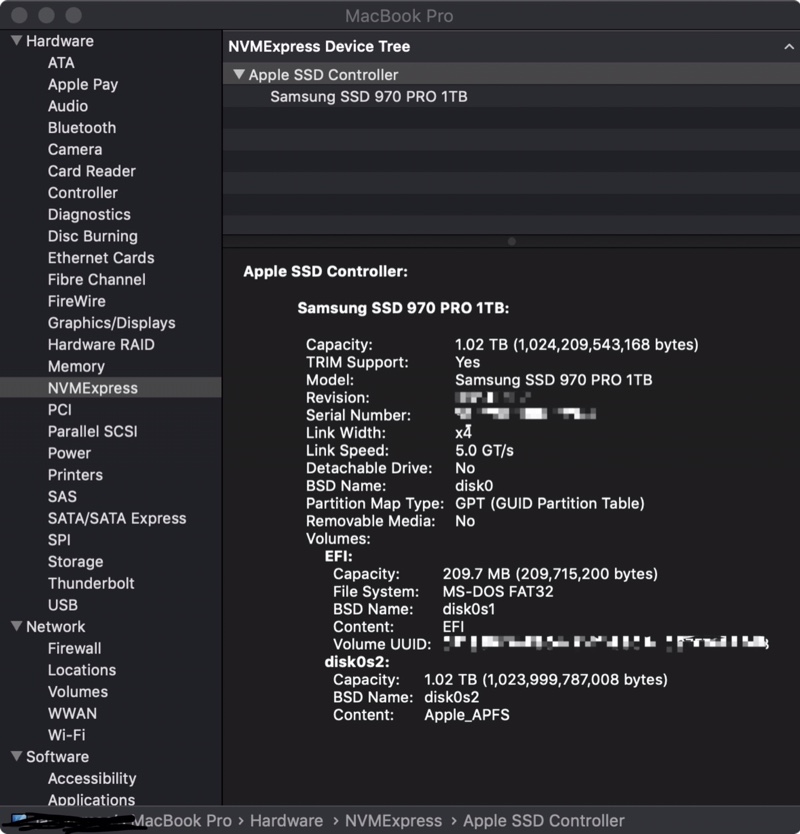Viewport: 800px width, 834px height.
Task: Collapse the Software section triangle
Action: point(16,756)
